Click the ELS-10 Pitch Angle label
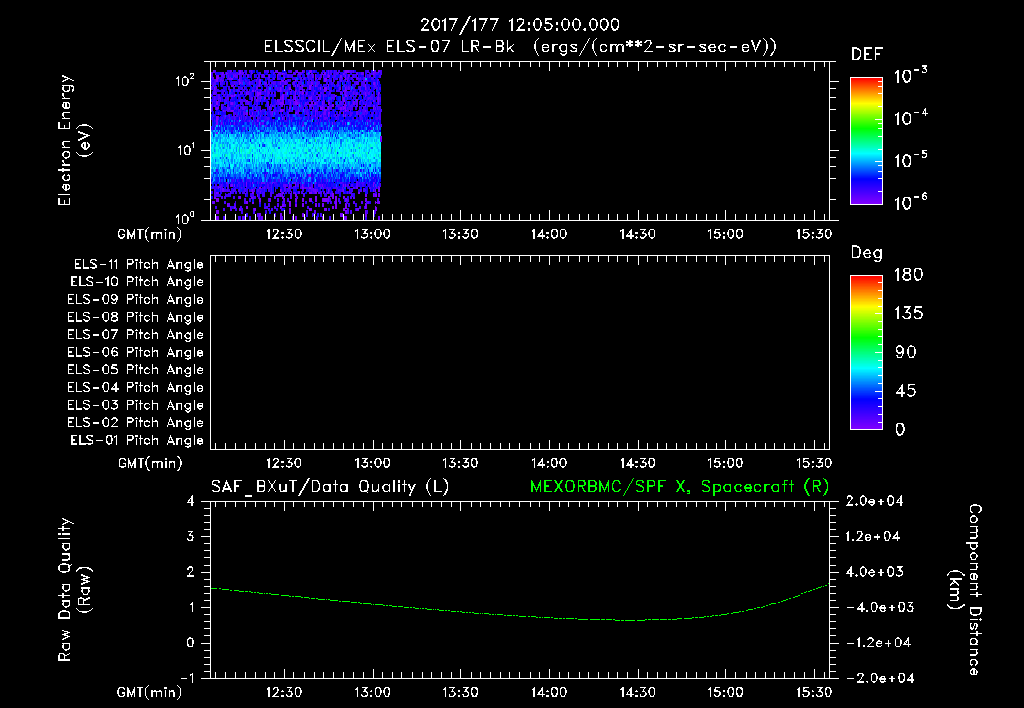 pyautogui.click(x=137, y=282)
